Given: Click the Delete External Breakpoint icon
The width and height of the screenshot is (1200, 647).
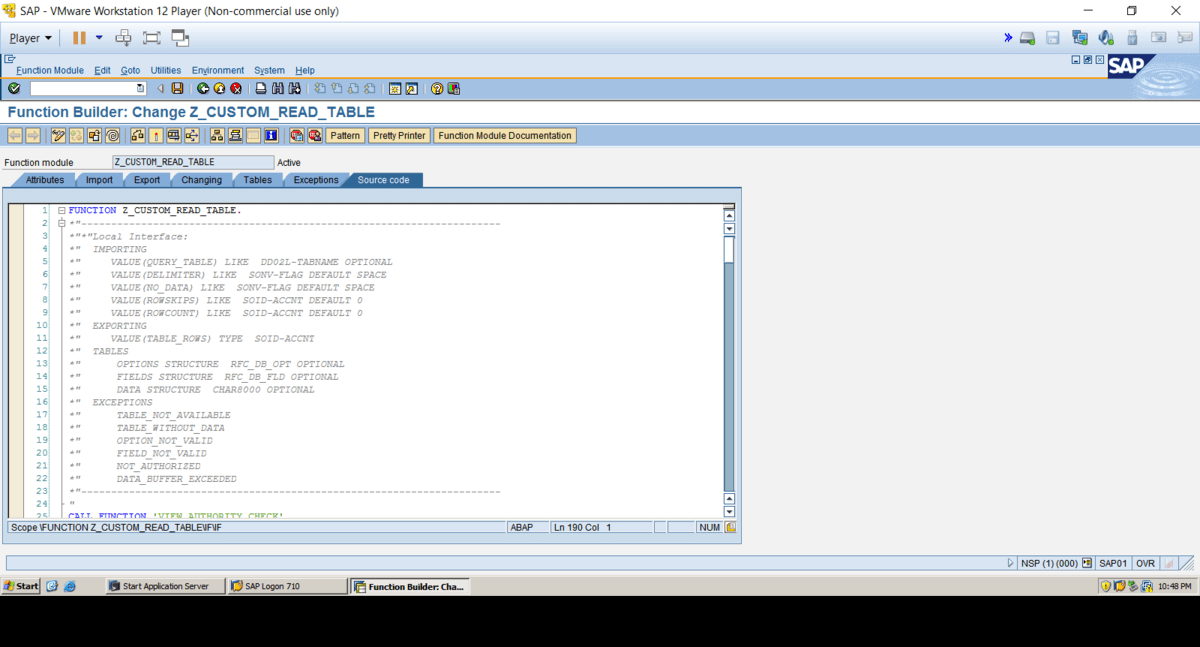Looking at the screenshot, I should point(315,136).
